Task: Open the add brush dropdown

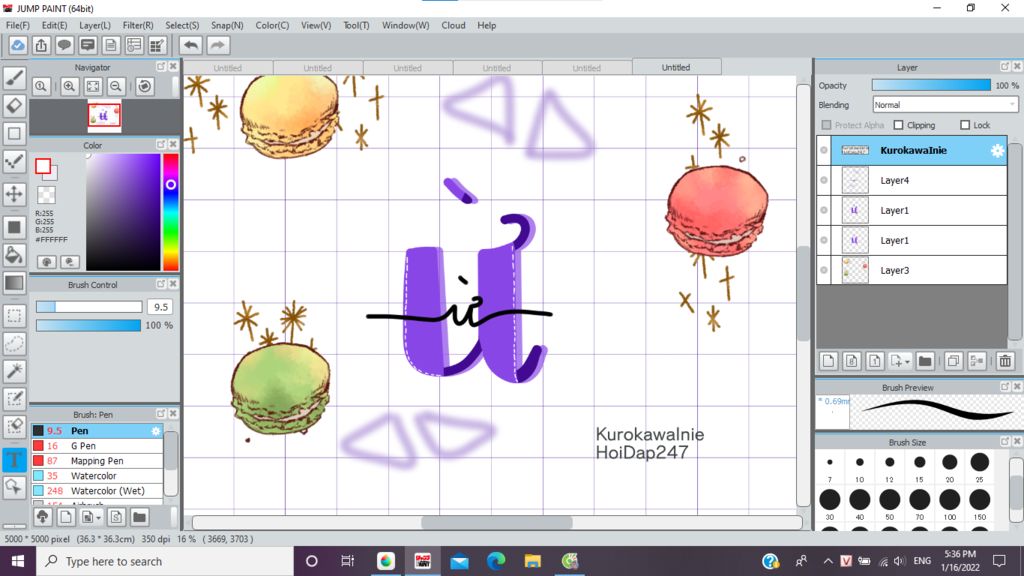Action: click(x=90, y=517)
